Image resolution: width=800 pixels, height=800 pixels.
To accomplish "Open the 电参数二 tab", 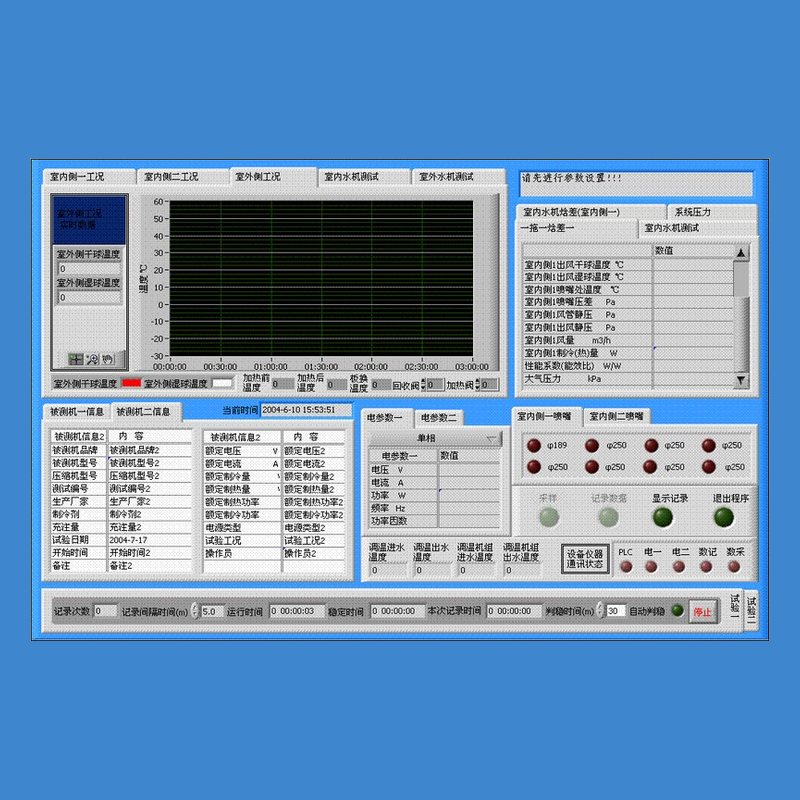I will click(439, 418).
